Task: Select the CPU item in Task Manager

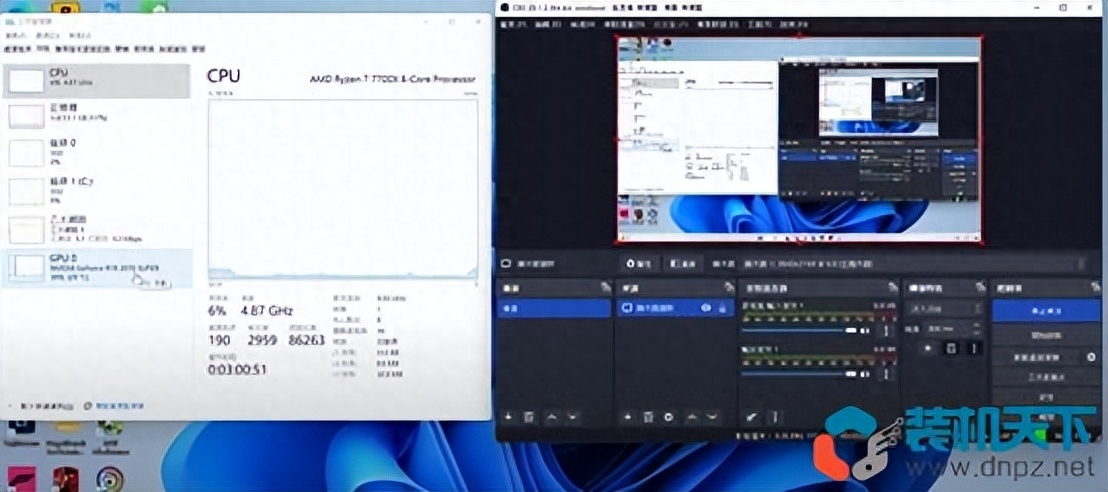Action: coord(97,81)
